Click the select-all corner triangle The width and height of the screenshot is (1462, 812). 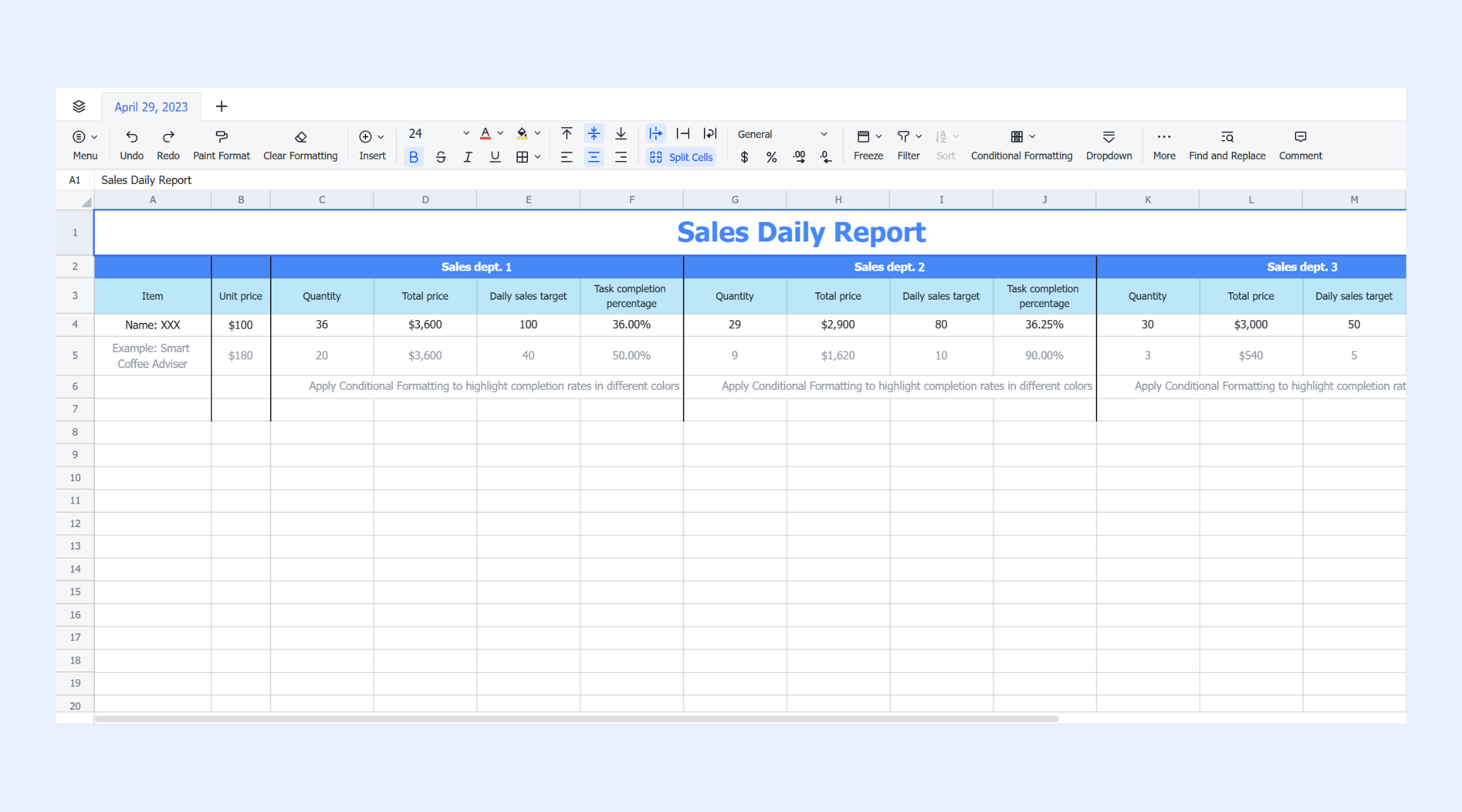[x=86, y=202]
